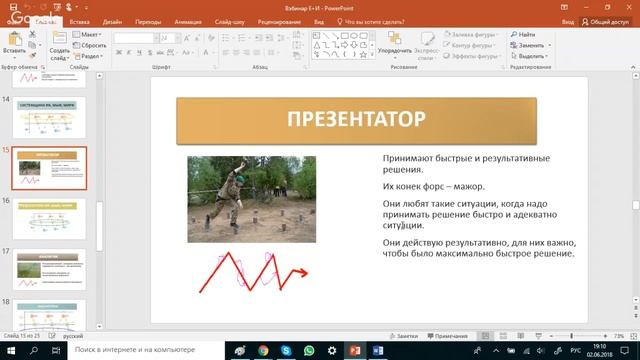Viewport: 640px width, 360px height.
Task: Open the Layout (Макет) dropdown
Action: 87,35
